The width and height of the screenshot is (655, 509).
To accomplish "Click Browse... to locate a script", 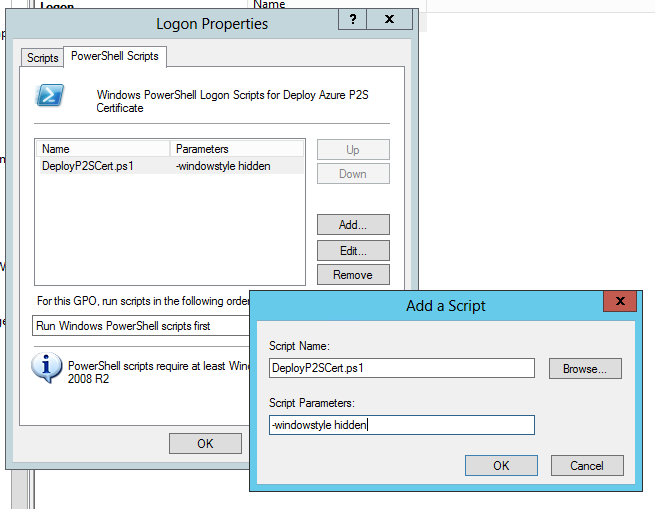I will (585, 369).
